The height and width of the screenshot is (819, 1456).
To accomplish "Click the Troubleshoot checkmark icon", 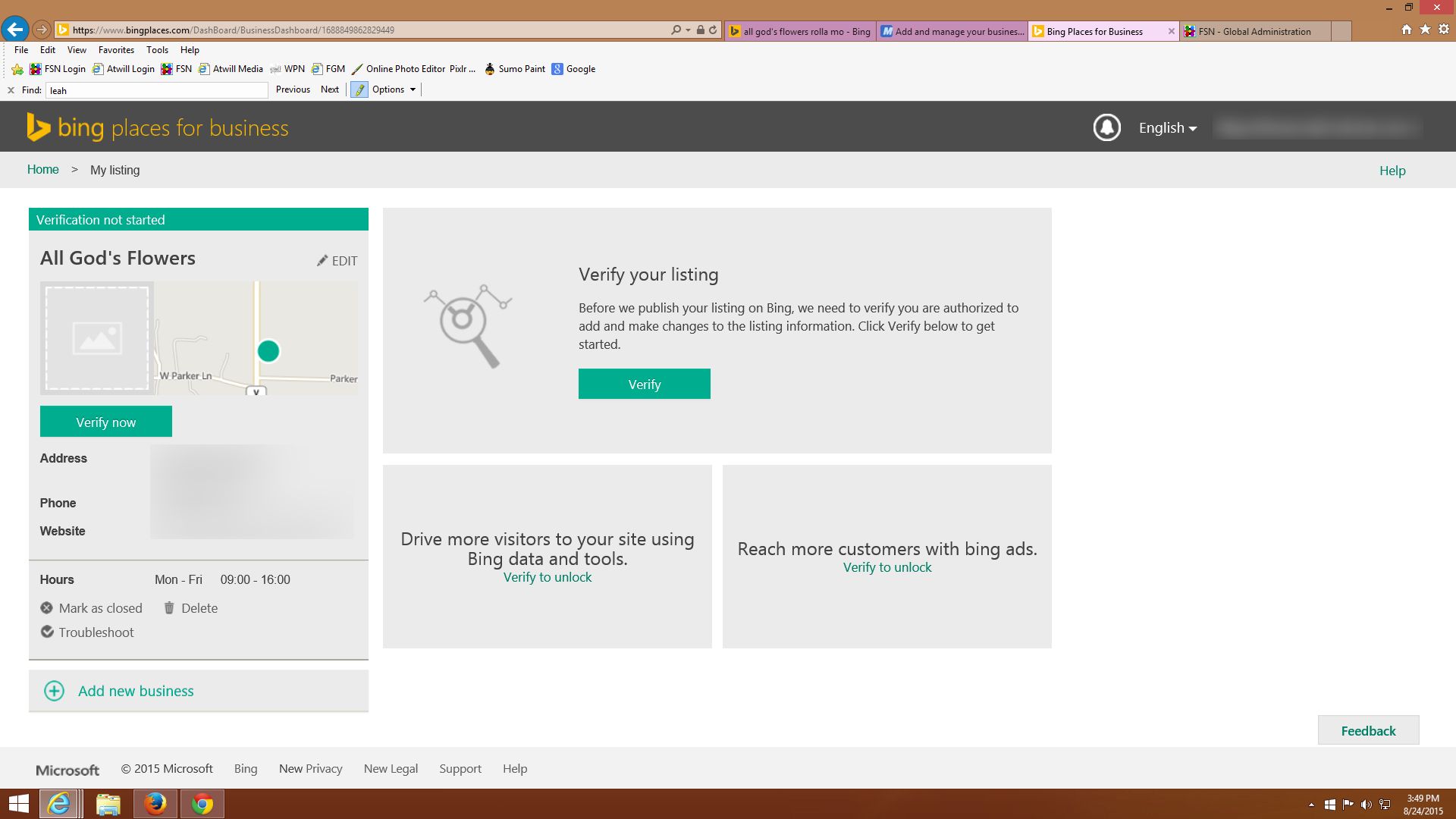I will (47, 632).
